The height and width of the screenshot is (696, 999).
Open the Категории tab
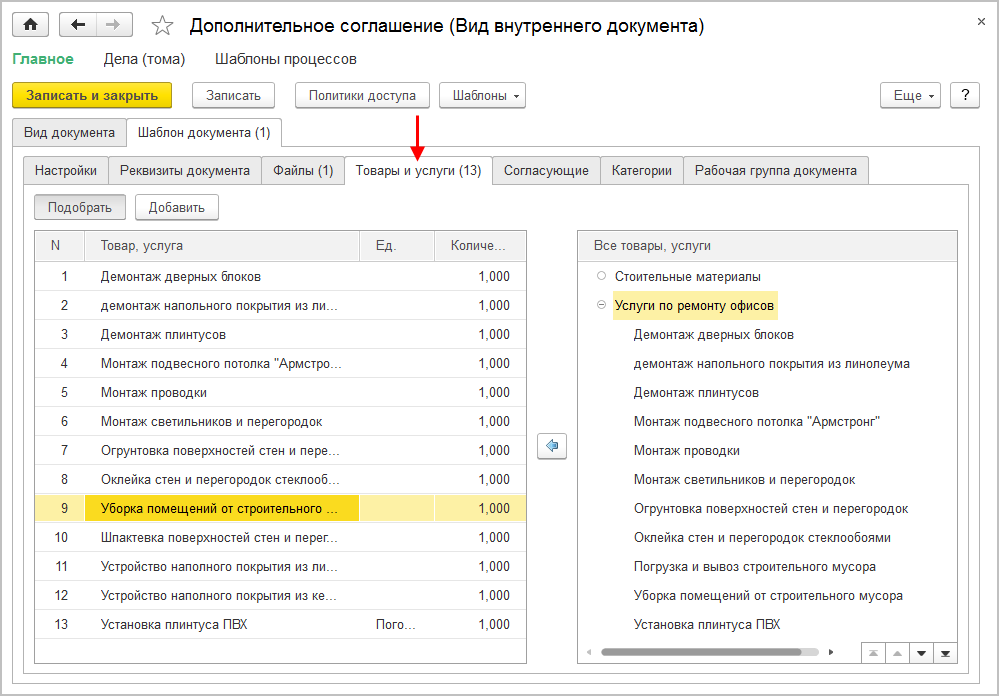coord(642,170)
